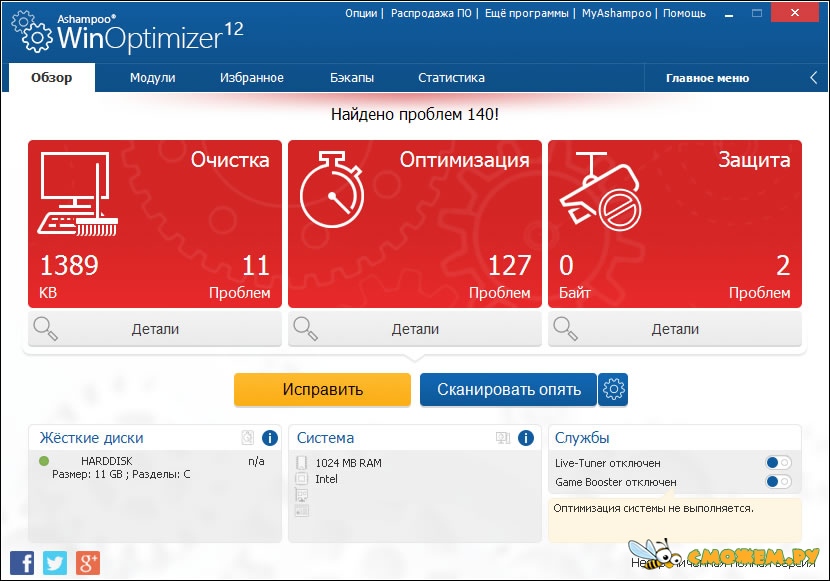Viewport: 830px width, 581px height.
Task: Open Детали for Очистка
Action: point(155,329)
